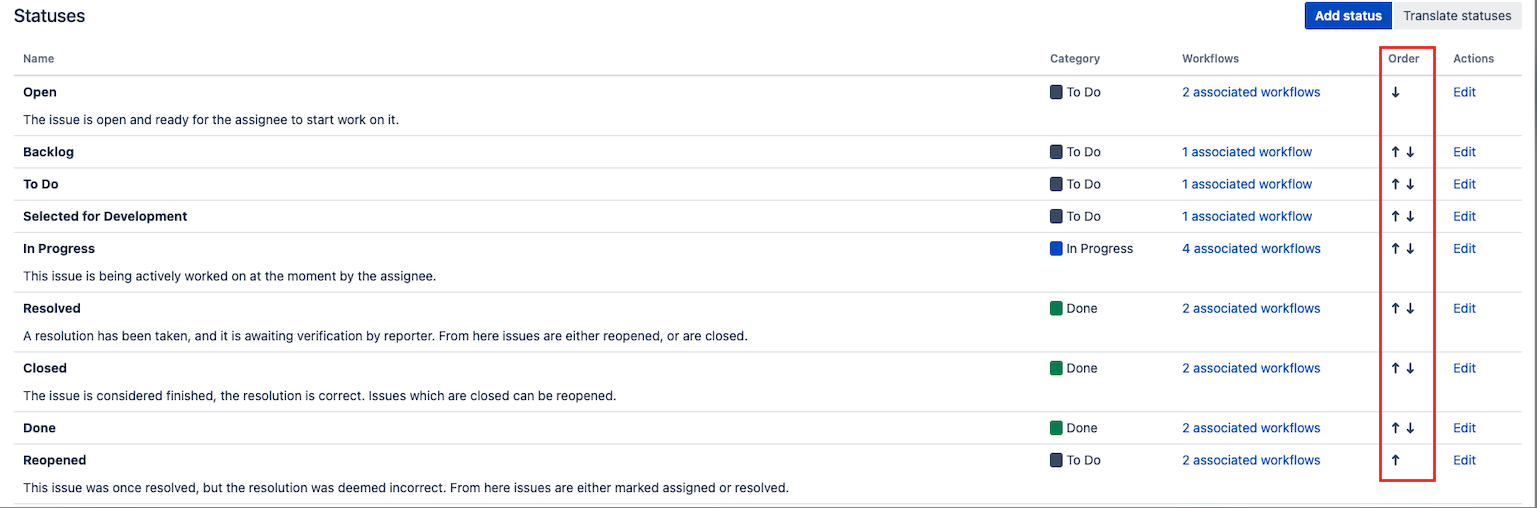Move the Resolved status up
Image resolution: width=1537 pixels, height=508 pixels.
point(1395,309)
